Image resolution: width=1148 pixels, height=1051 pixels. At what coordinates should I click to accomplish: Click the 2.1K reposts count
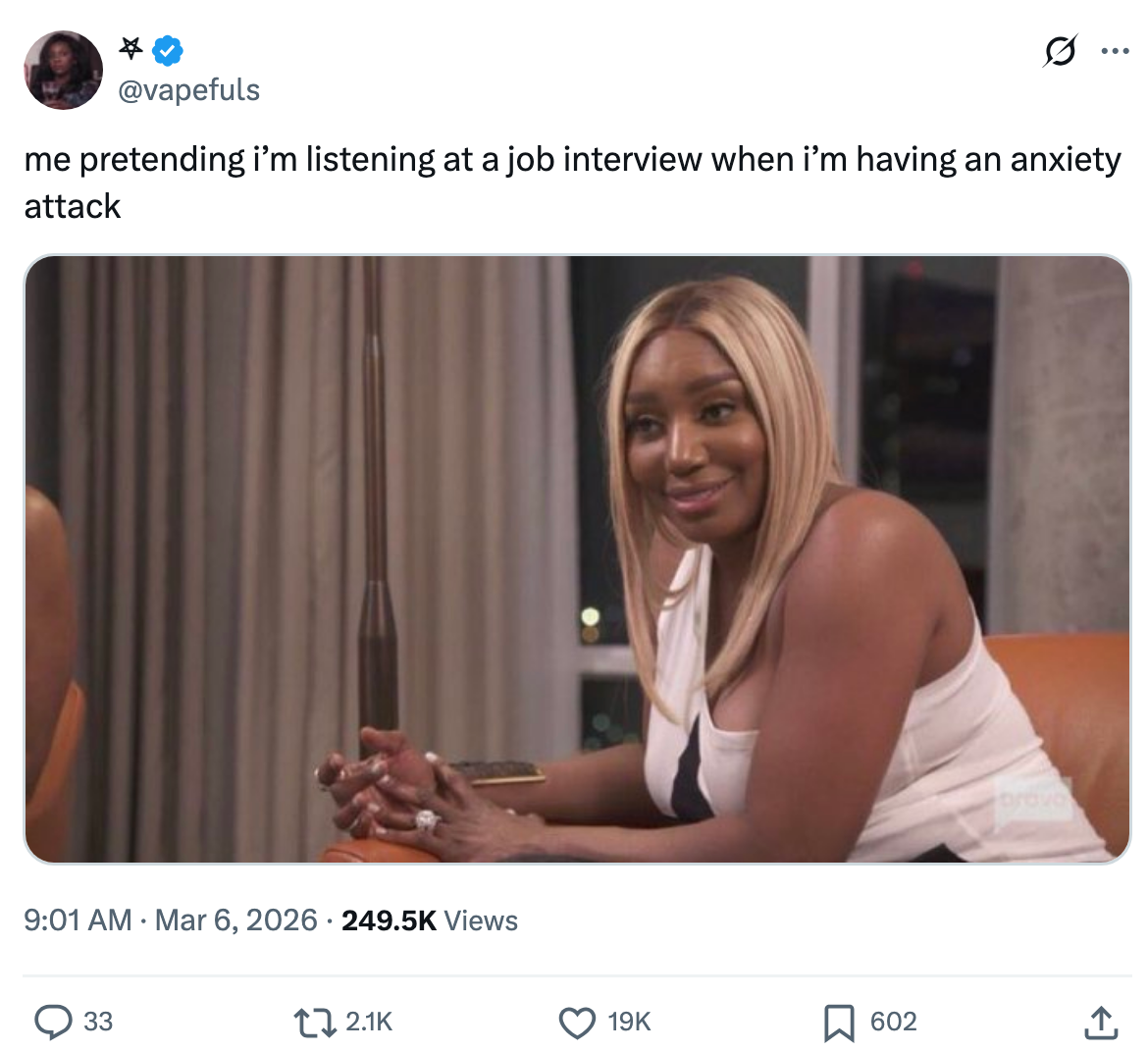click(369, 1022)
